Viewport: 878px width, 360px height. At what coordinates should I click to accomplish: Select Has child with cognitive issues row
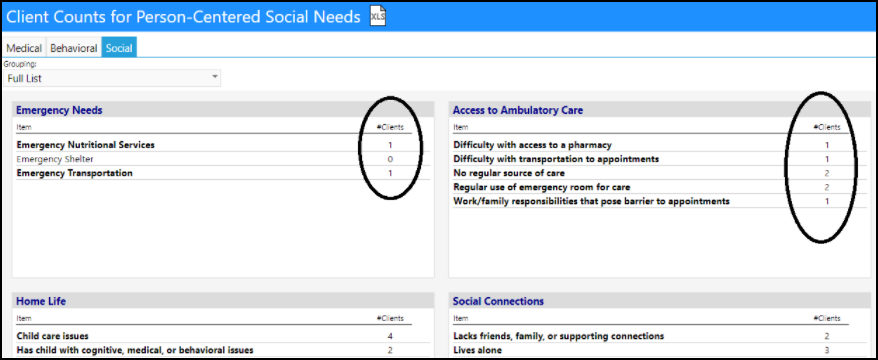pos(223,350)
